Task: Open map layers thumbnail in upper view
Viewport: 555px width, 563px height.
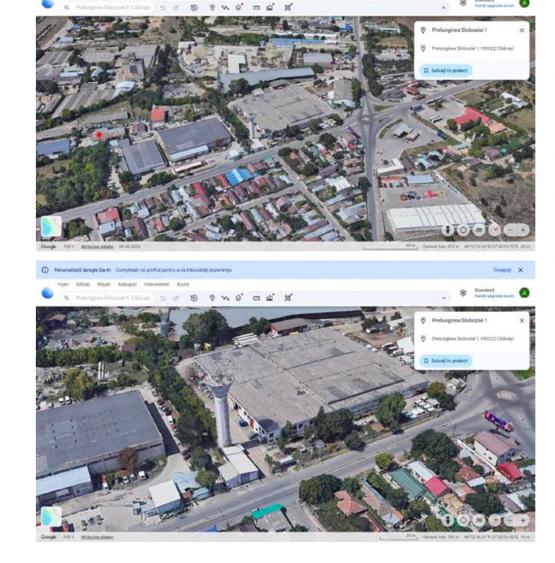Action: pyautogui.click(x=51, y=226)
